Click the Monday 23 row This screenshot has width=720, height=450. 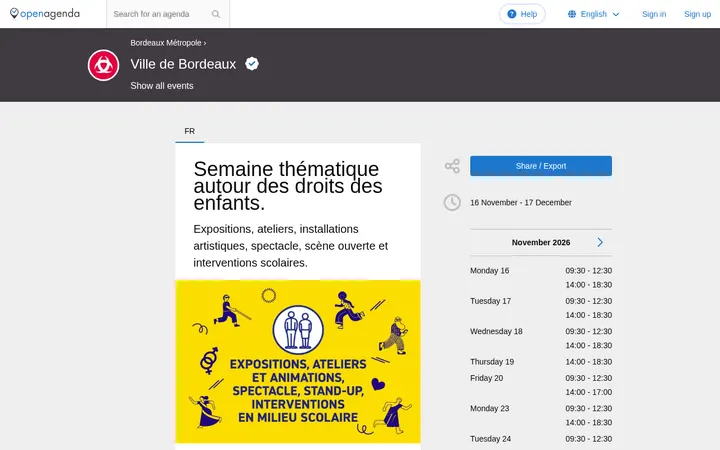(541, 415)
